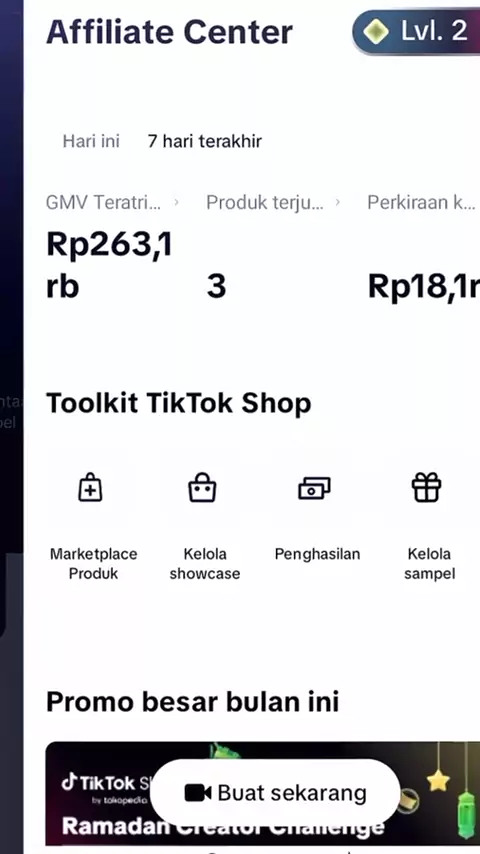
Task: Tap the Marketplace Produk label
Action: (x=94, y=564)
